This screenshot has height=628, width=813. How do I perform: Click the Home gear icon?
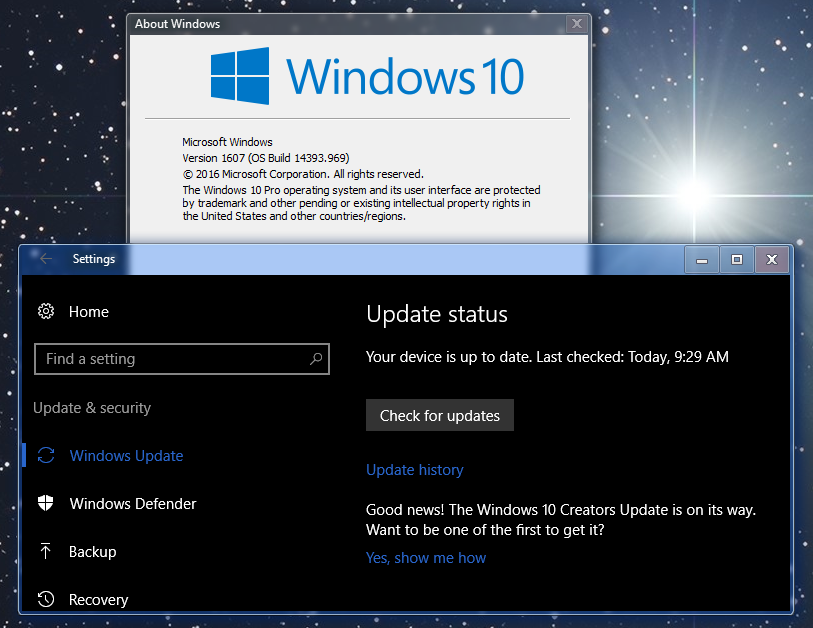tap(46, 311)
